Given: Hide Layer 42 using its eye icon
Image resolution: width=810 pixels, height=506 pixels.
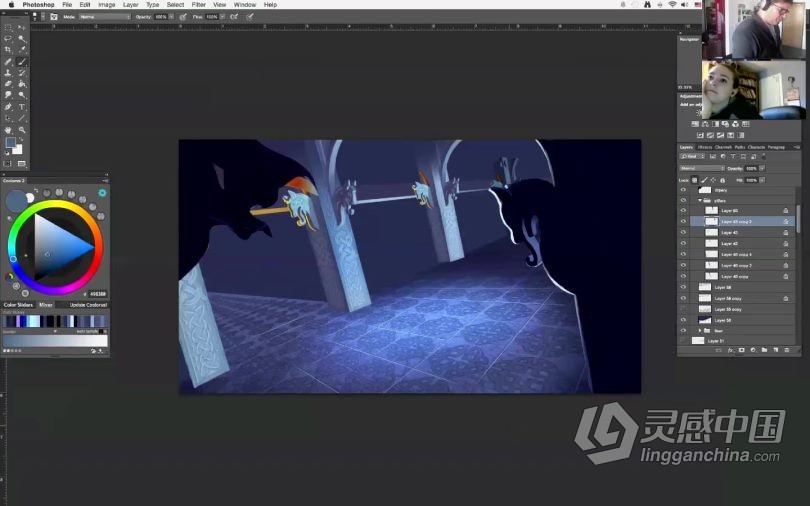Looking at the screenshot, I should tap(683, 243).
